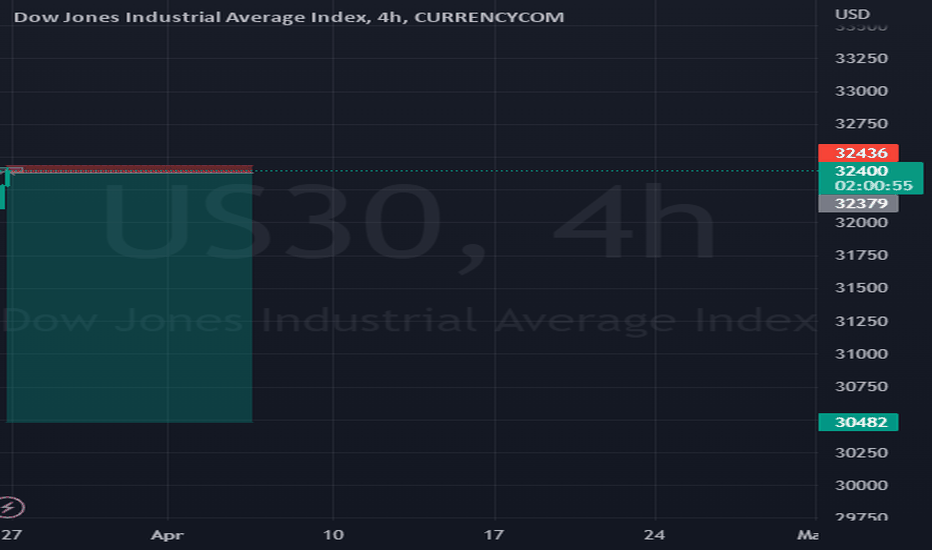Click the 32750 price axis label
932x550 pixels.
861,124
